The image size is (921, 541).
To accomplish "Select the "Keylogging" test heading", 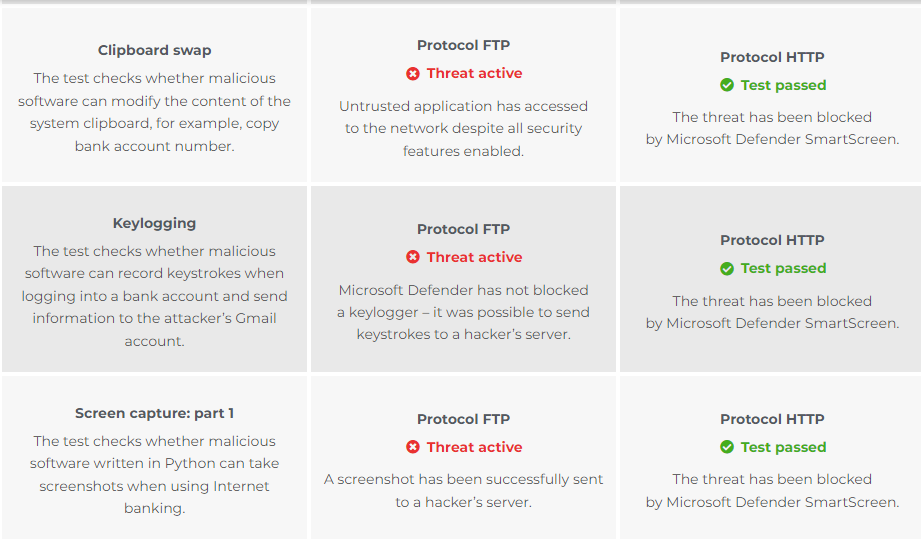I will click(x=154, y=224).
